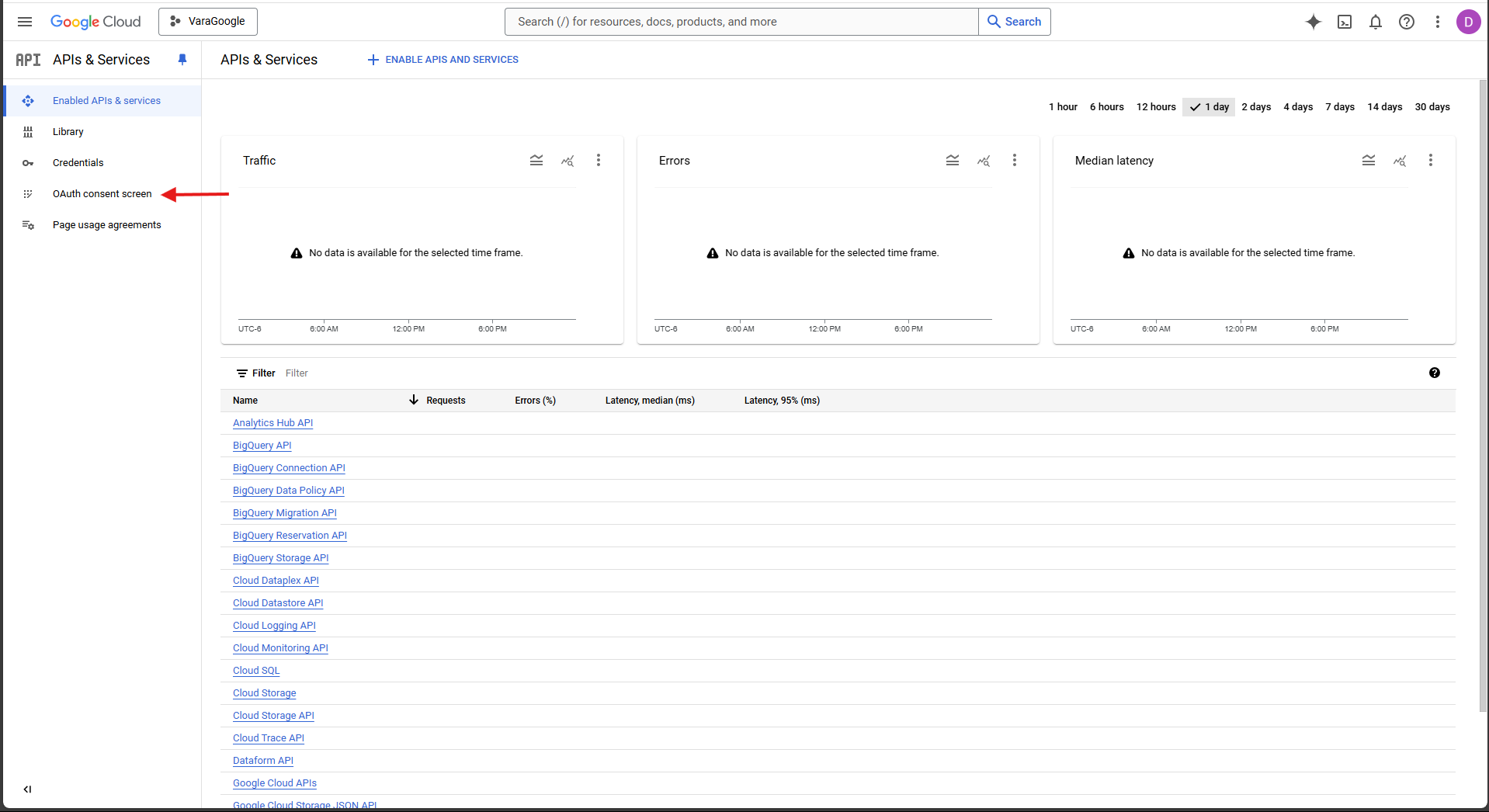Open table help question mark icon
Screen dimensions: 1489x812
(1435, 373)
